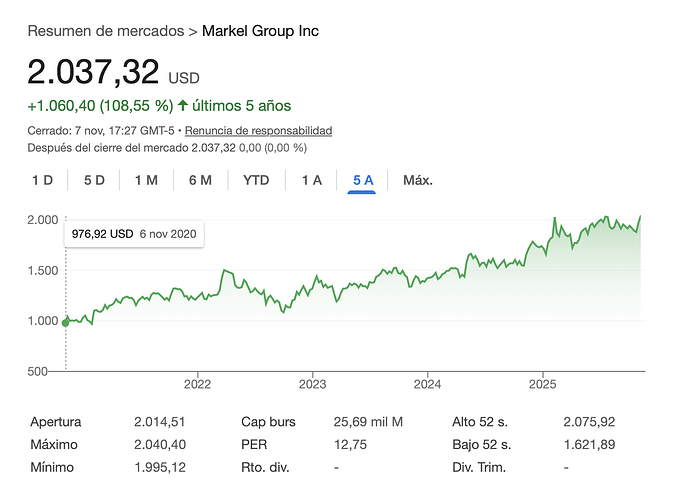Click the 2023 axis label
690x486 pixels.
point(312,384)
